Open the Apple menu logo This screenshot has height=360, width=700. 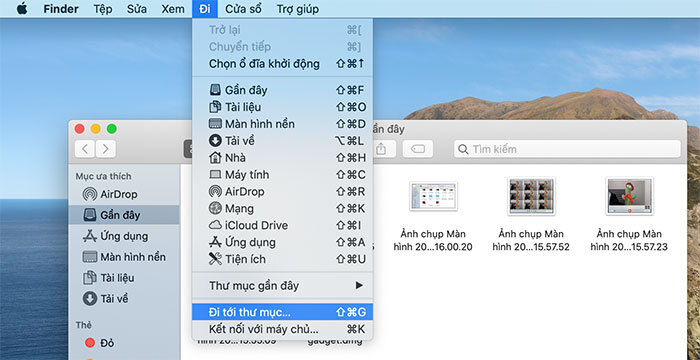[22, 9]
